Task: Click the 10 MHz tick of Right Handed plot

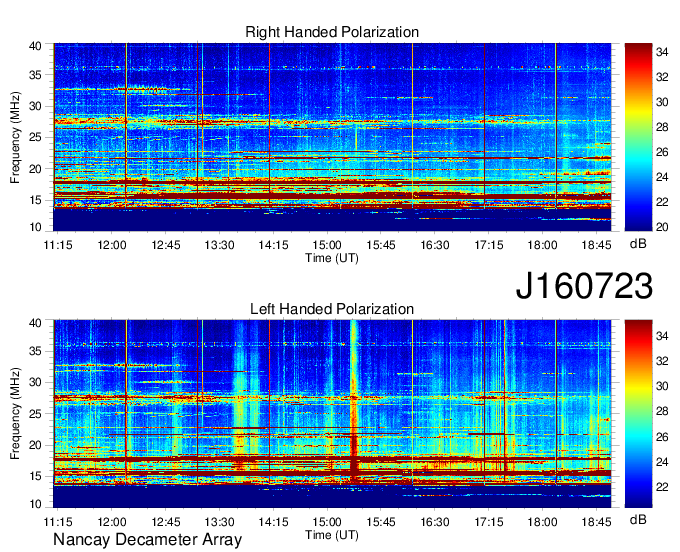Action: click(x=36, y=227)
